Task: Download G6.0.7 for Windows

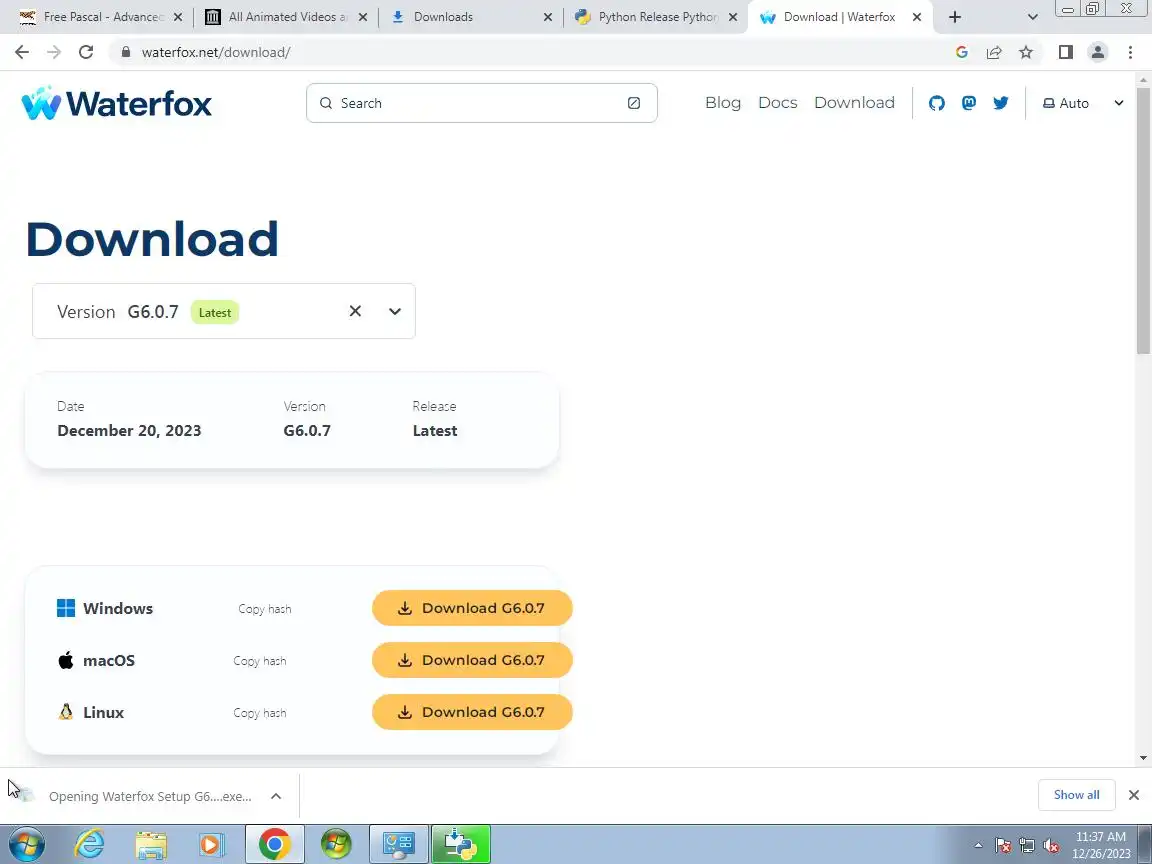Action: 472,608
